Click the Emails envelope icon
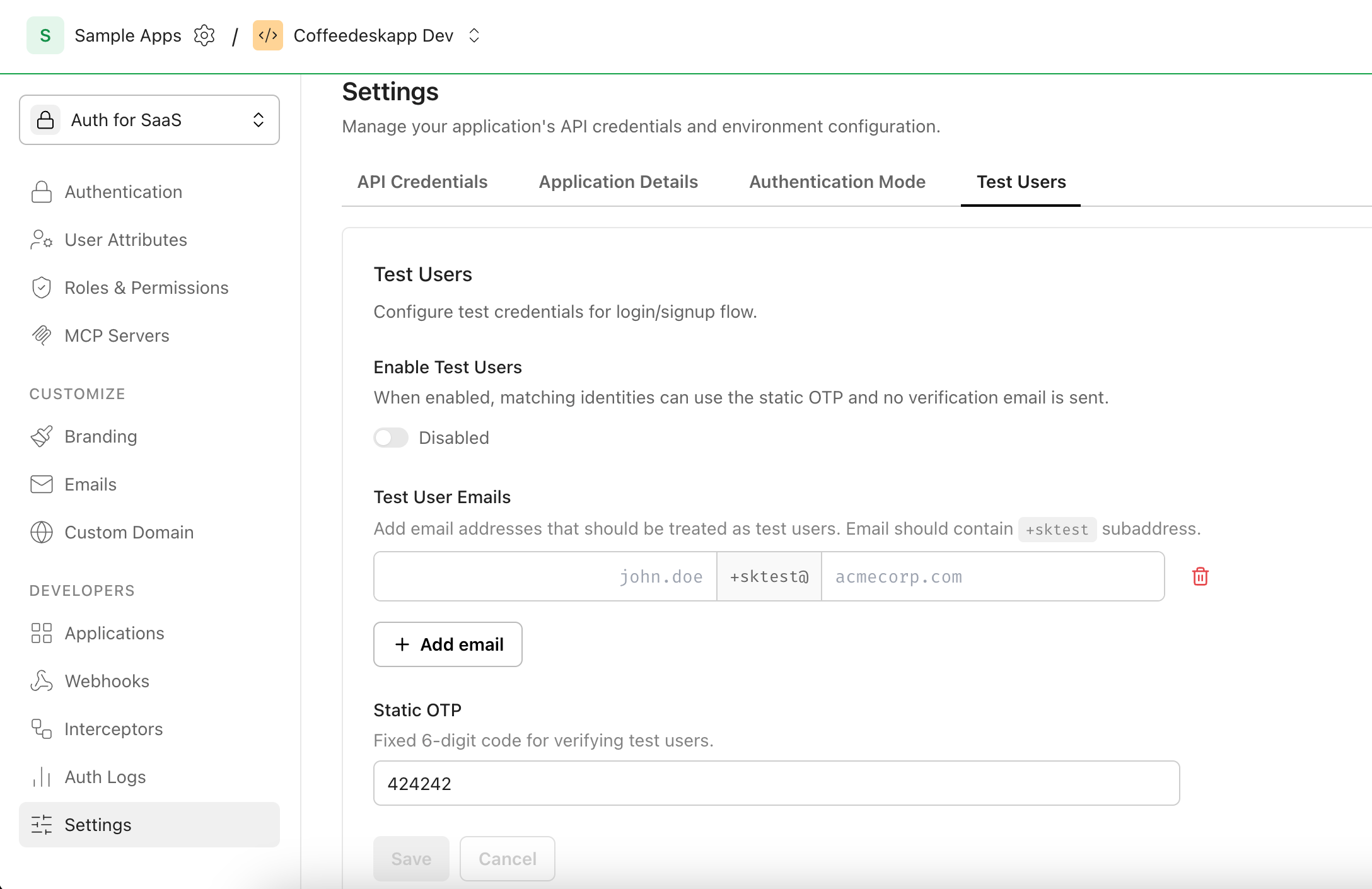 click(x=42, y=484)
